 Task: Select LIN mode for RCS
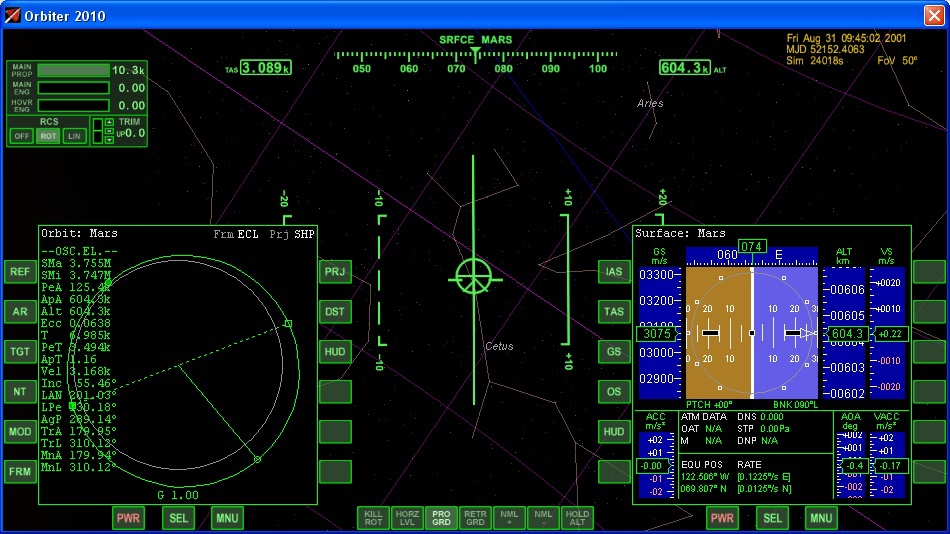[x=74, y=136]
